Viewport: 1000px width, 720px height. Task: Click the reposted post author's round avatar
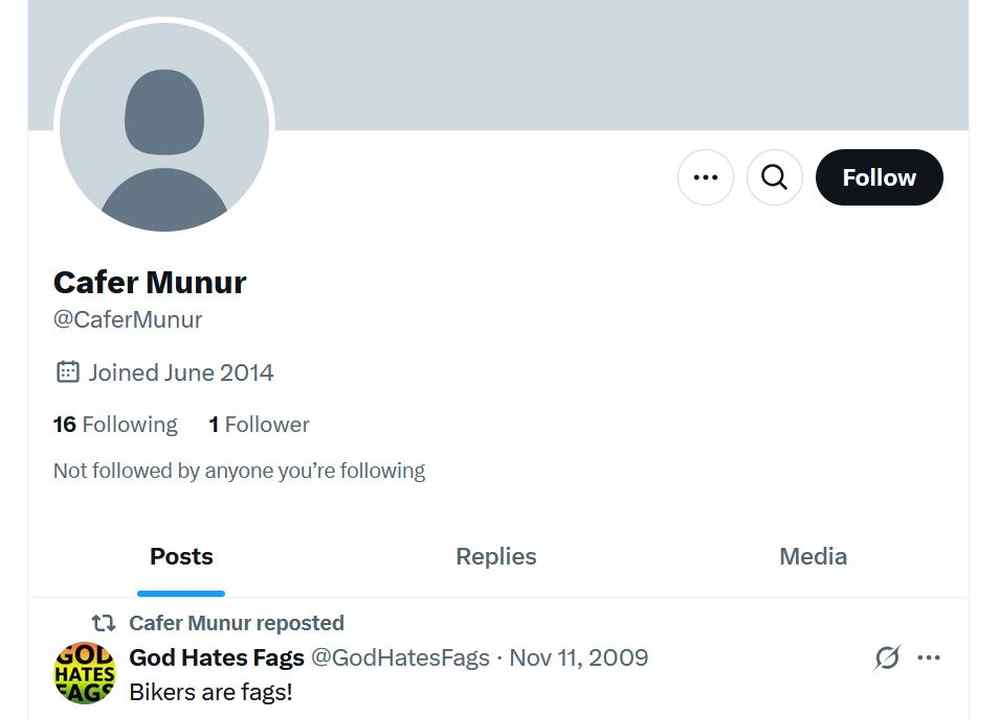pyautogui.click(x=84, y=673)
